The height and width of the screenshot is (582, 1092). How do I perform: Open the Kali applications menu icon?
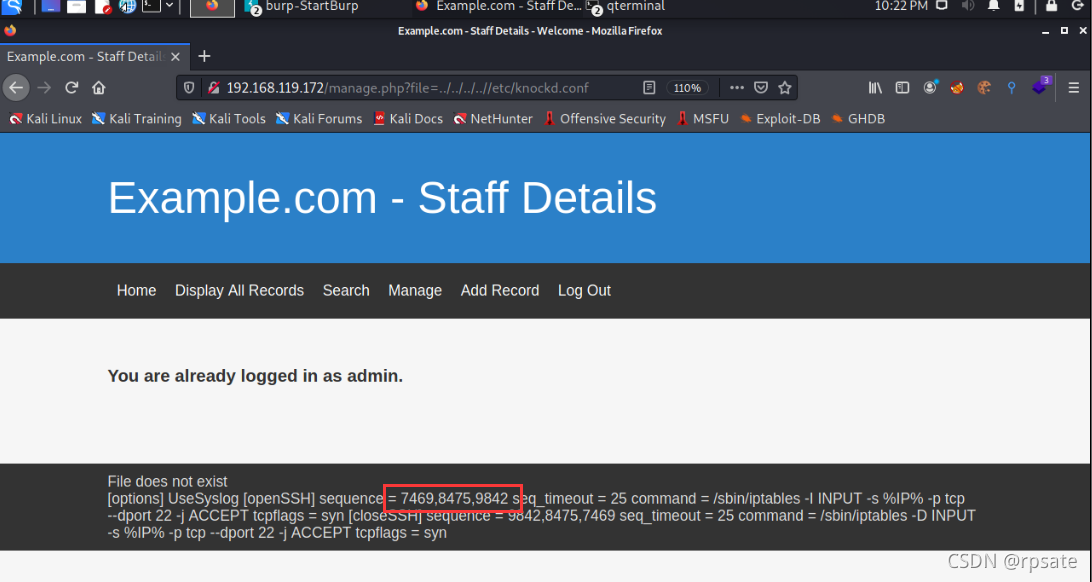point(12,6)
